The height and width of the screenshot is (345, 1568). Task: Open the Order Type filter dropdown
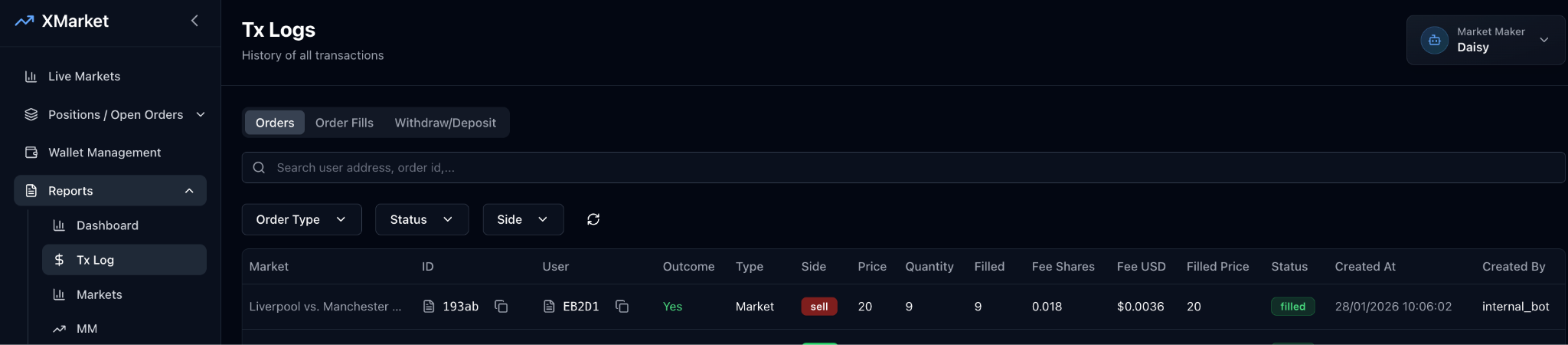pos(301,219)
